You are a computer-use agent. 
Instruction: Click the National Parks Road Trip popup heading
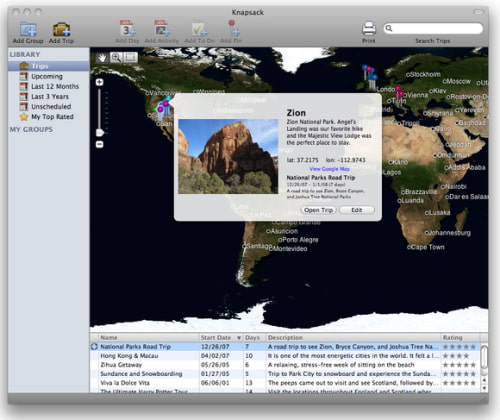pos(321,178)
